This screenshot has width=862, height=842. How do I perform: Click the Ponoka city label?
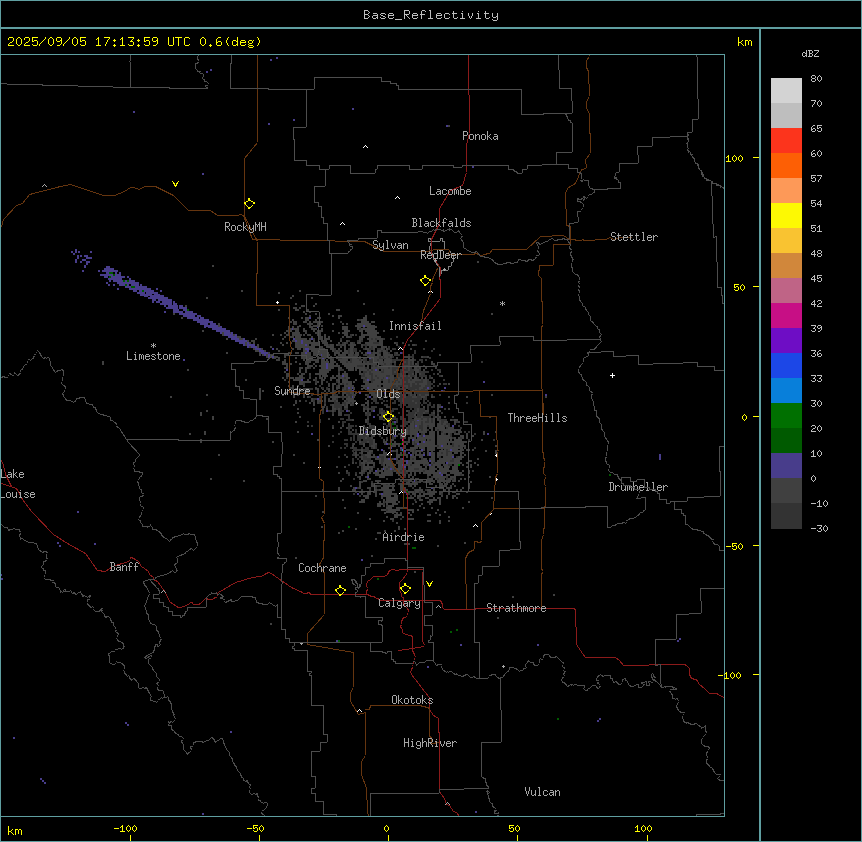480,136
